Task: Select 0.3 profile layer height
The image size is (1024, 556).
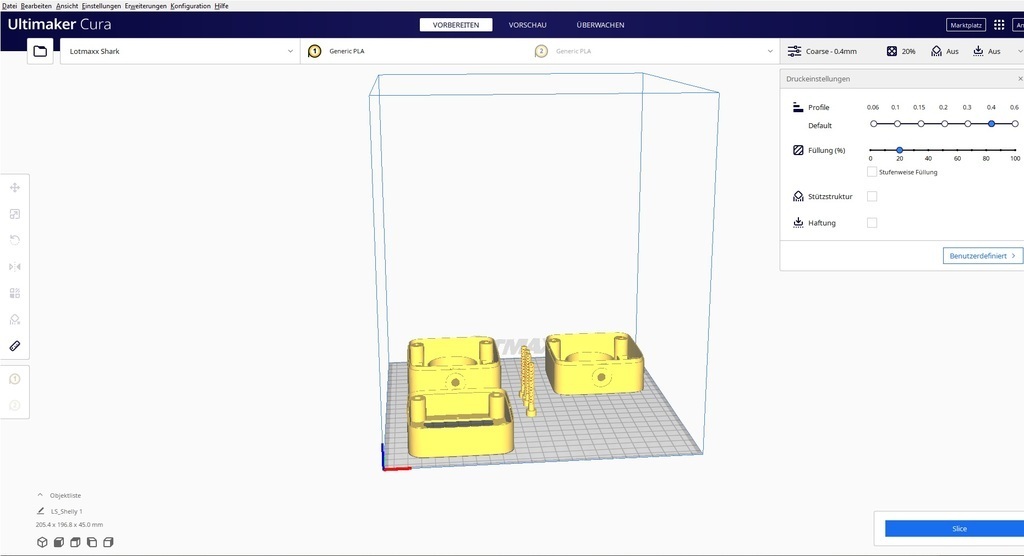Action: click(968, 123)
